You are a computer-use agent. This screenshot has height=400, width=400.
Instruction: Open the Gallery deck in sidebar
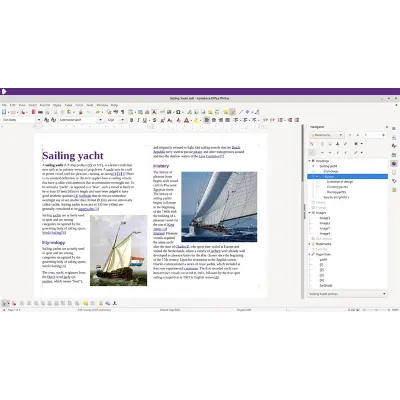click(x=394, y=155)
